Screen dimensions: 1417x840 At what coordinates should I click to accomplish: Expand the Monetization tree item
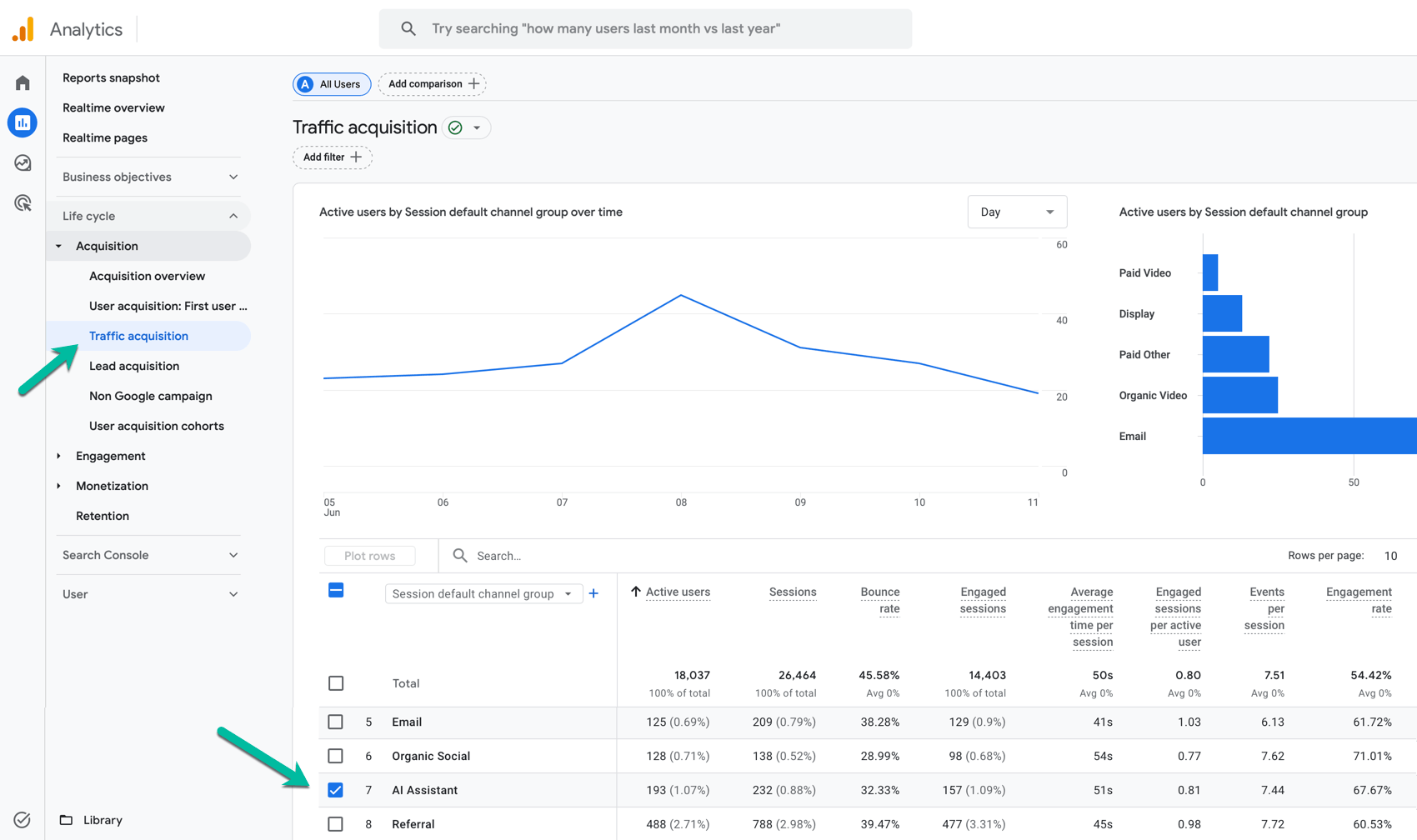click(58, 486)
